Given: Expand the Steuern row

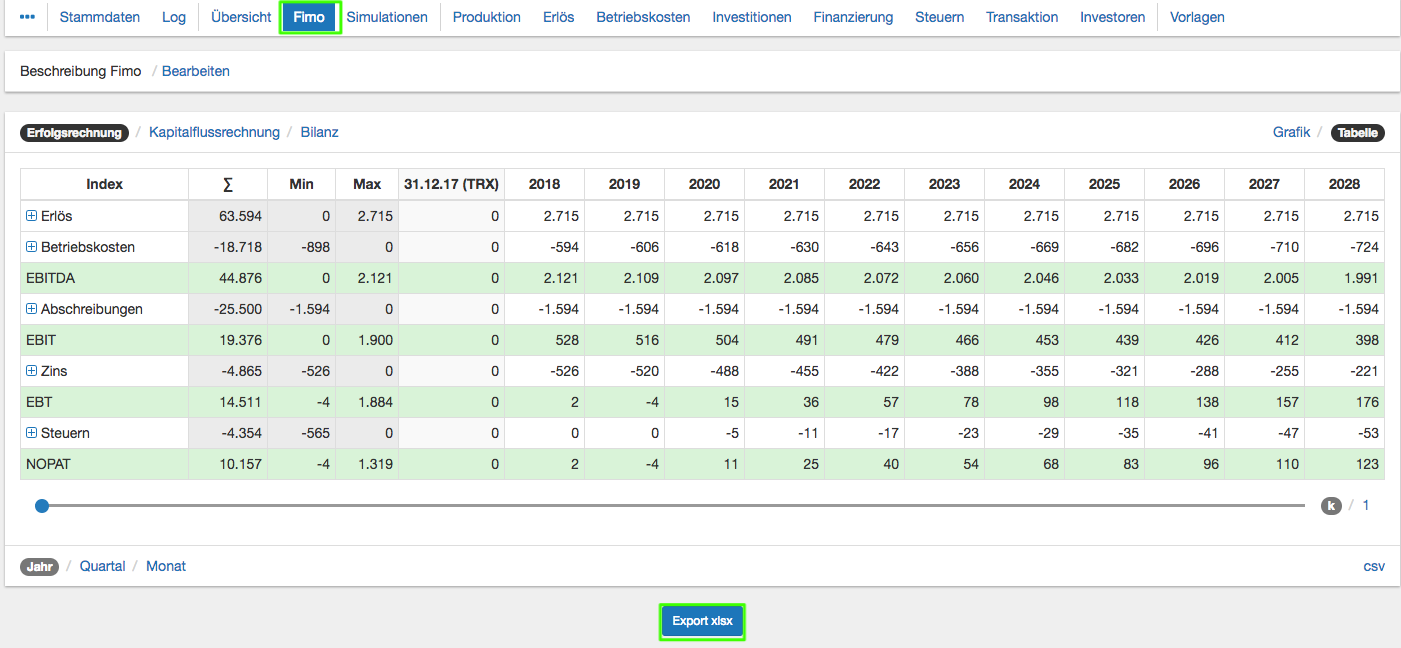Looking at the screenshot, I should point(31,433).
